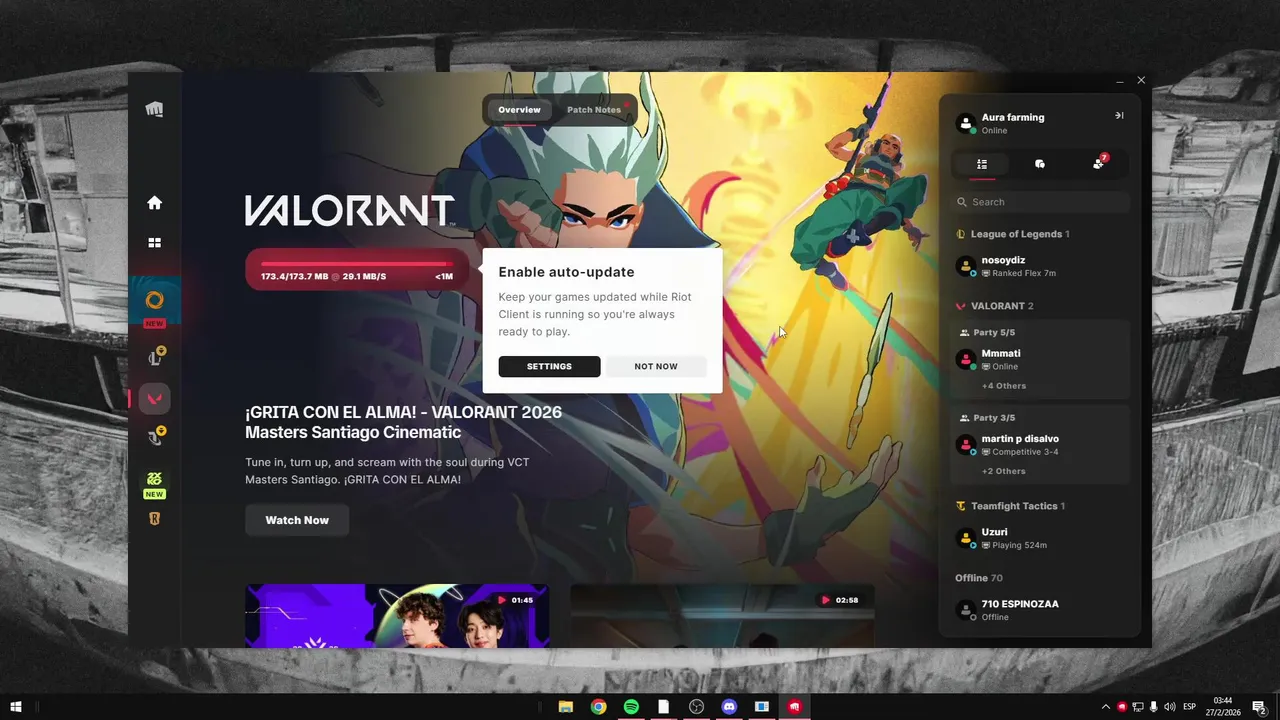Screen dimensions: 1280x720
Task: Open the 2XKO game icon
Action: (154, 479)
